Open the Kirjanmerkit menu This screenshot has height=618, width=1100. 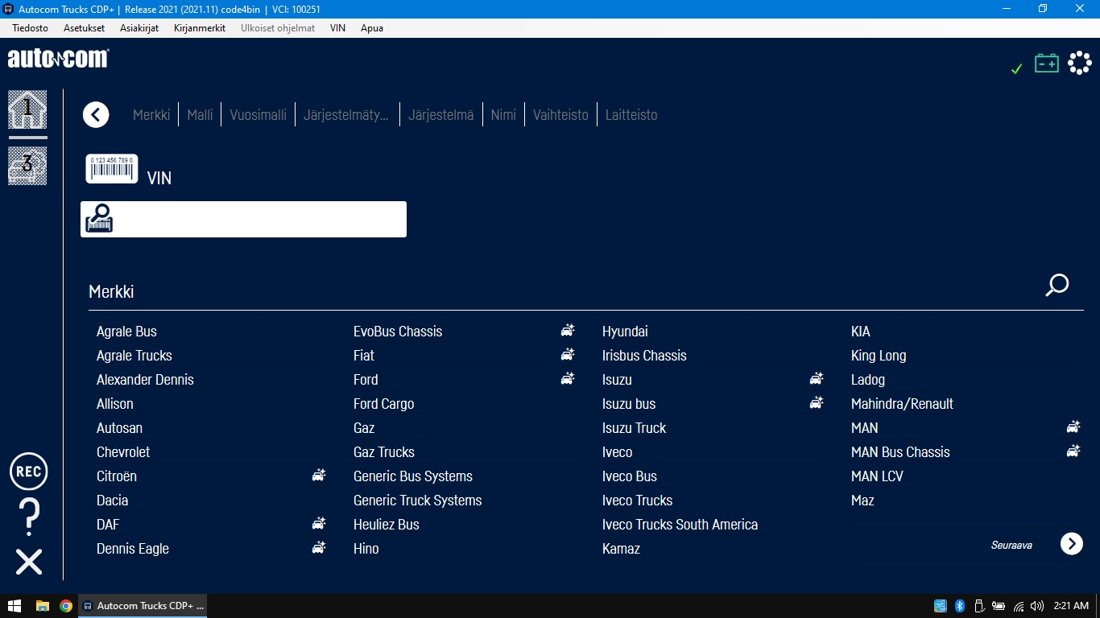(x=200, y=28)
